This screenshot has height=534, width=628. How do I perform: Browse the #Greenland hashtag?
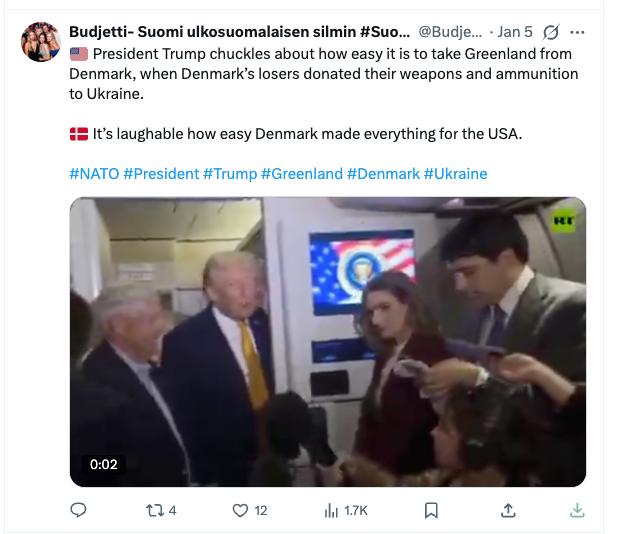coord(301,173)
